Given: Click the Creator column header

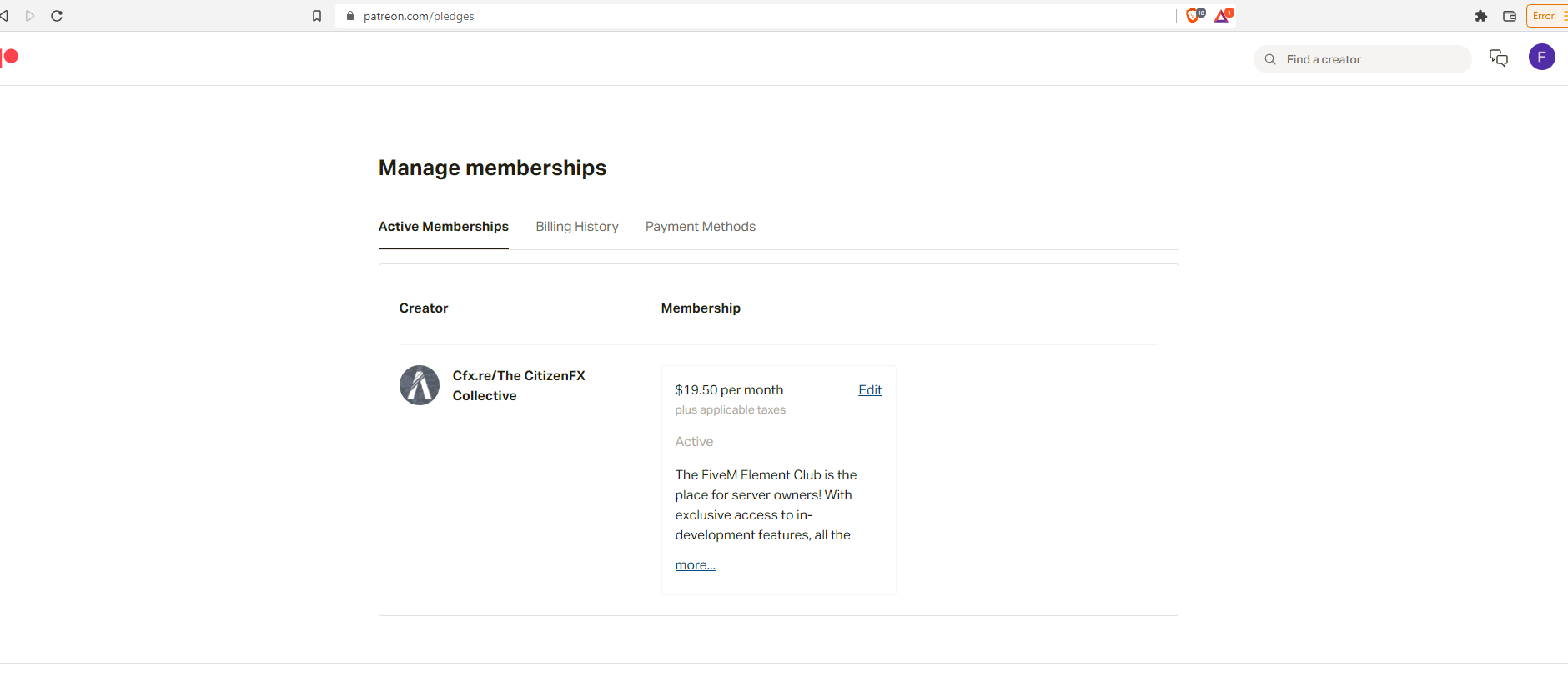Looking at the screenshot, I should tap(424, 308).
